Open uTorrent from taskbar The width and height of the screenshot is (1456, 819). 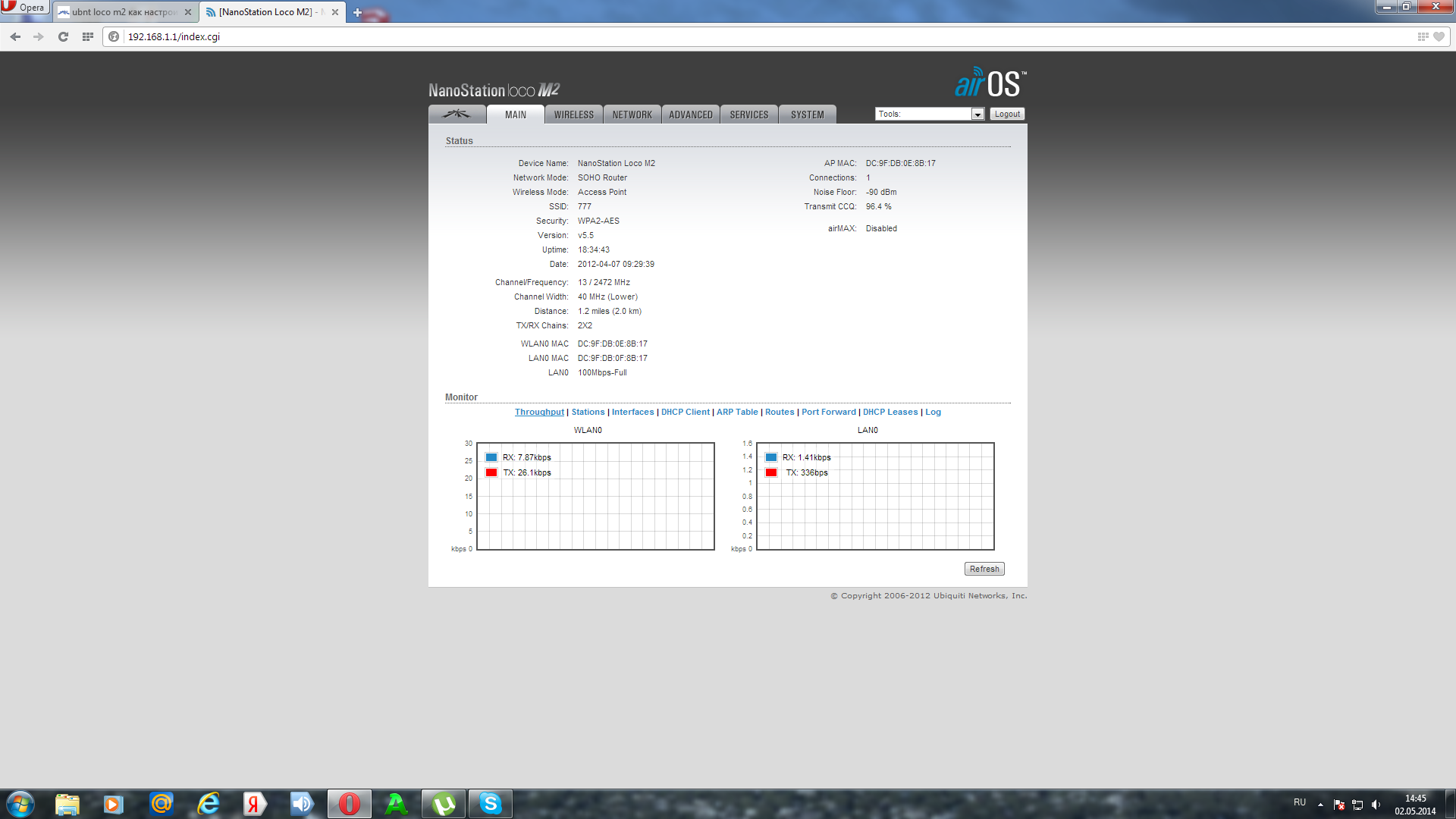tap(444, 804)
